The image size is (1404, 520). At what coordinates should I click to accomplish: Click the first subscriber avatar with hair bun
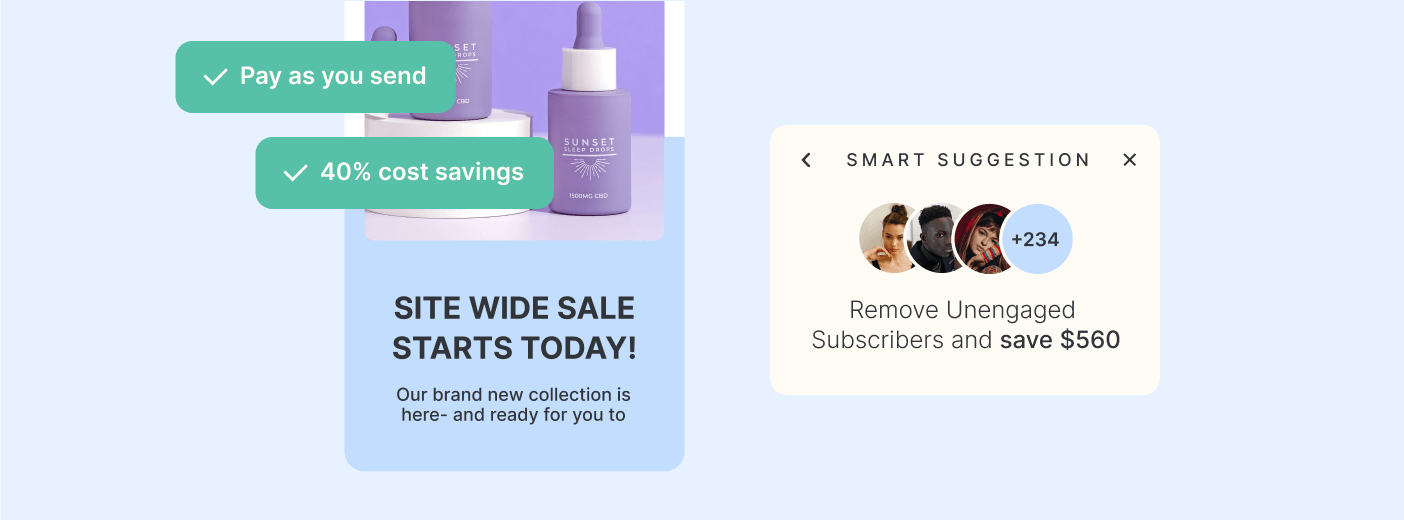click(889, 238)
